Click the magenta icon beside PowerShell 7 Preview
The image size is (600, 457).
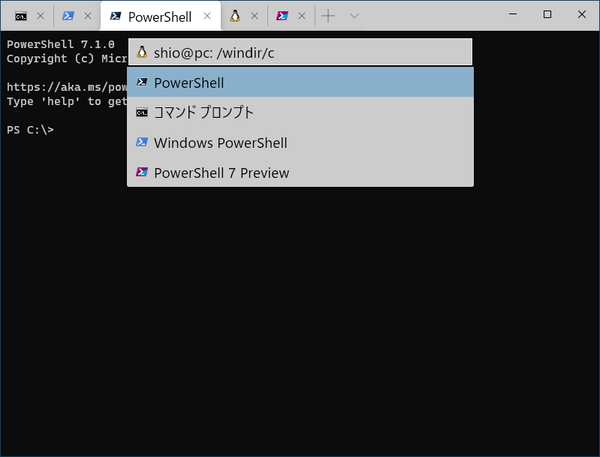(x=142, y=172)
